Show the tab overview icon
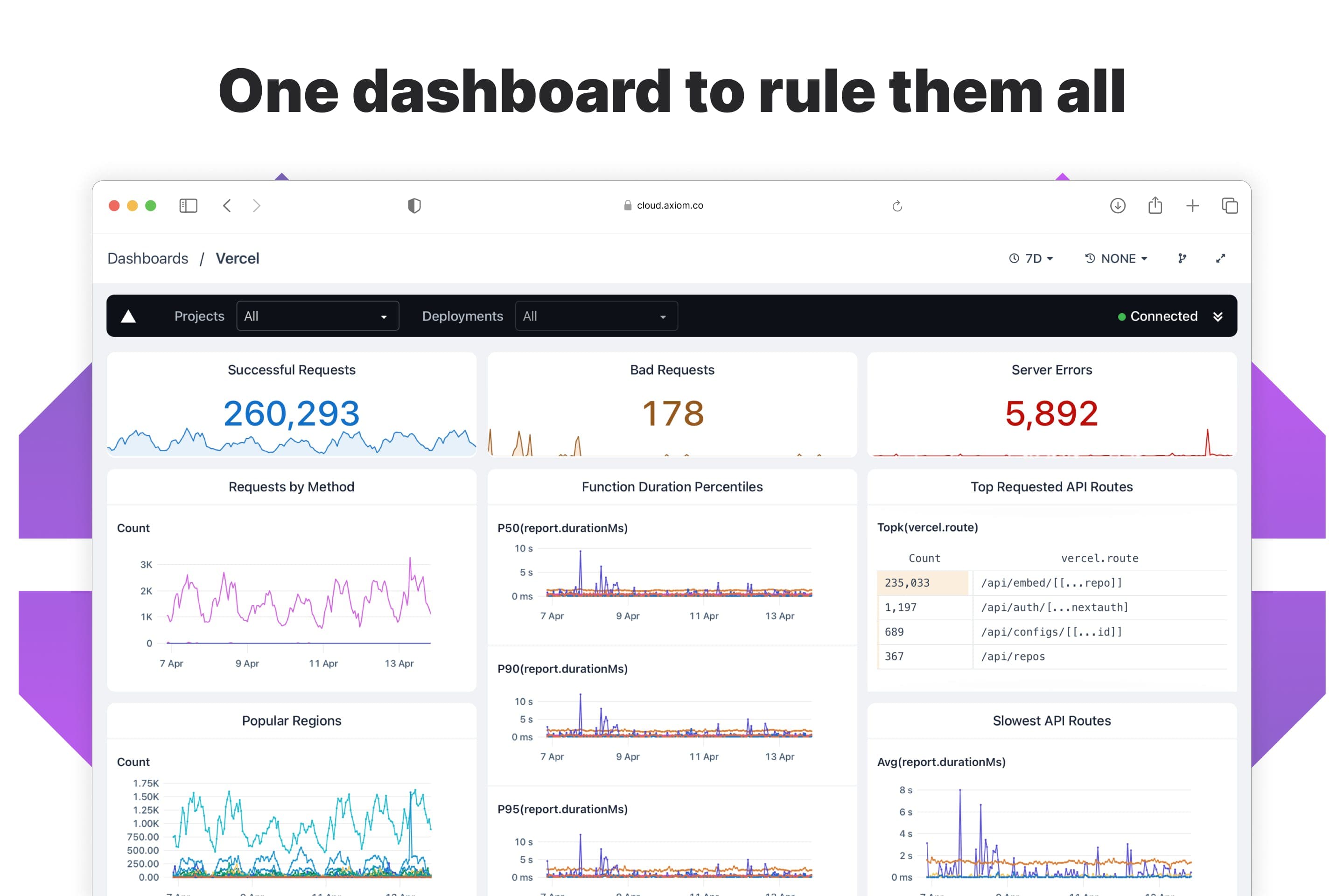Viewport: 1344px width, 896px height. [1230, 206]
